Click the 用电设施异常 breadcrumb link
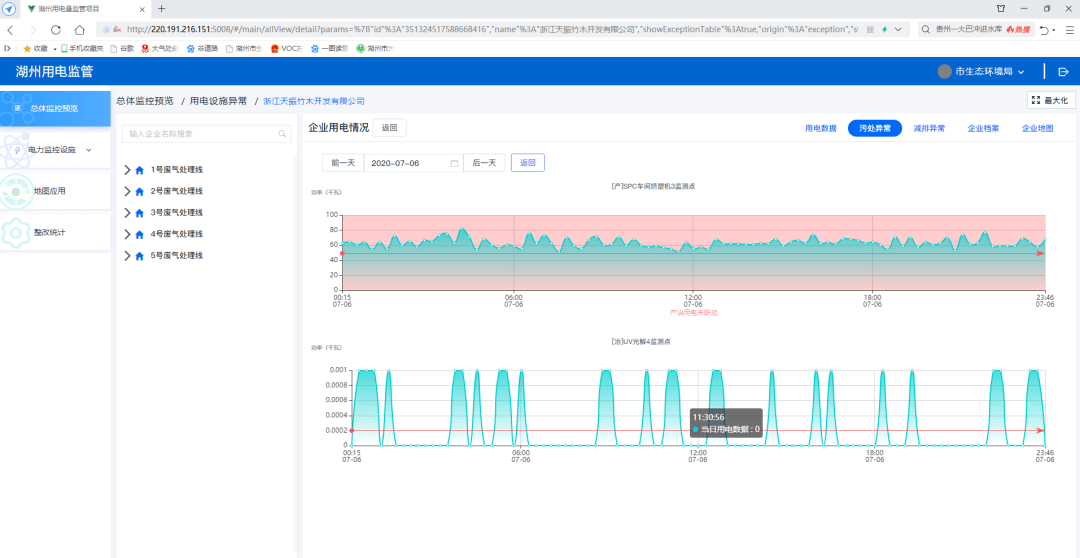The width and height of the screenshot is (1080, 558). pos(218,101)
